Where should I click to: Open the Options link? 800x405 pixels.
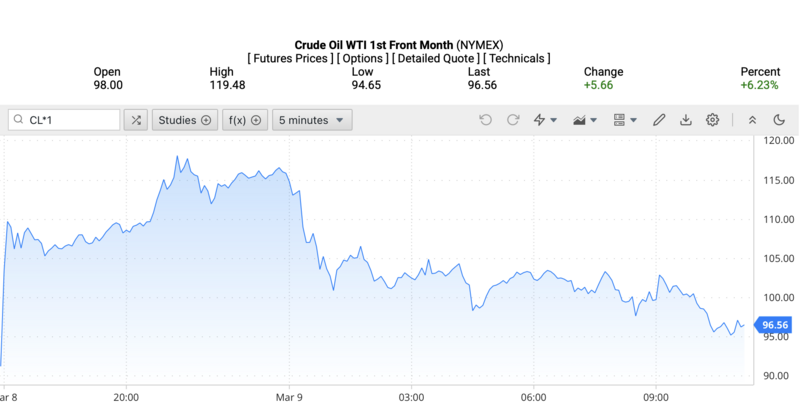point(363,59)
